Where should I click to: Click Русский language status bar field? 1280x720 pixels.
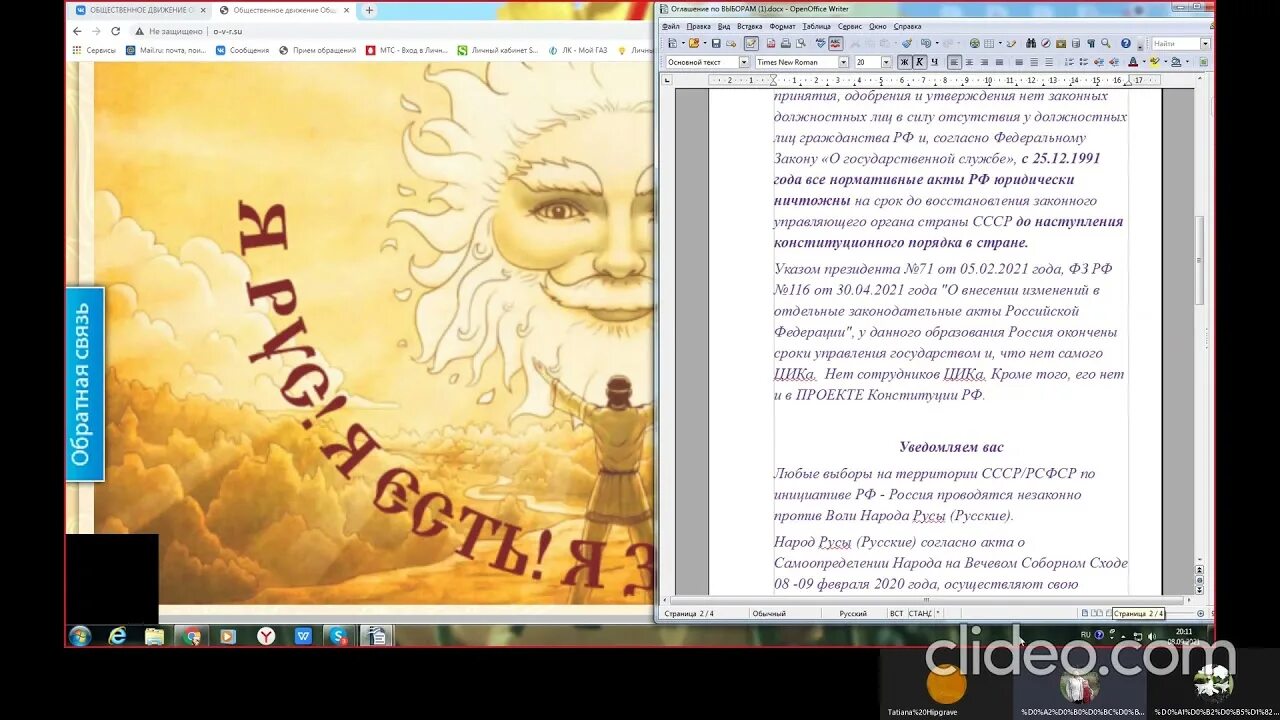pyautogui.click(x=853, y=613)
